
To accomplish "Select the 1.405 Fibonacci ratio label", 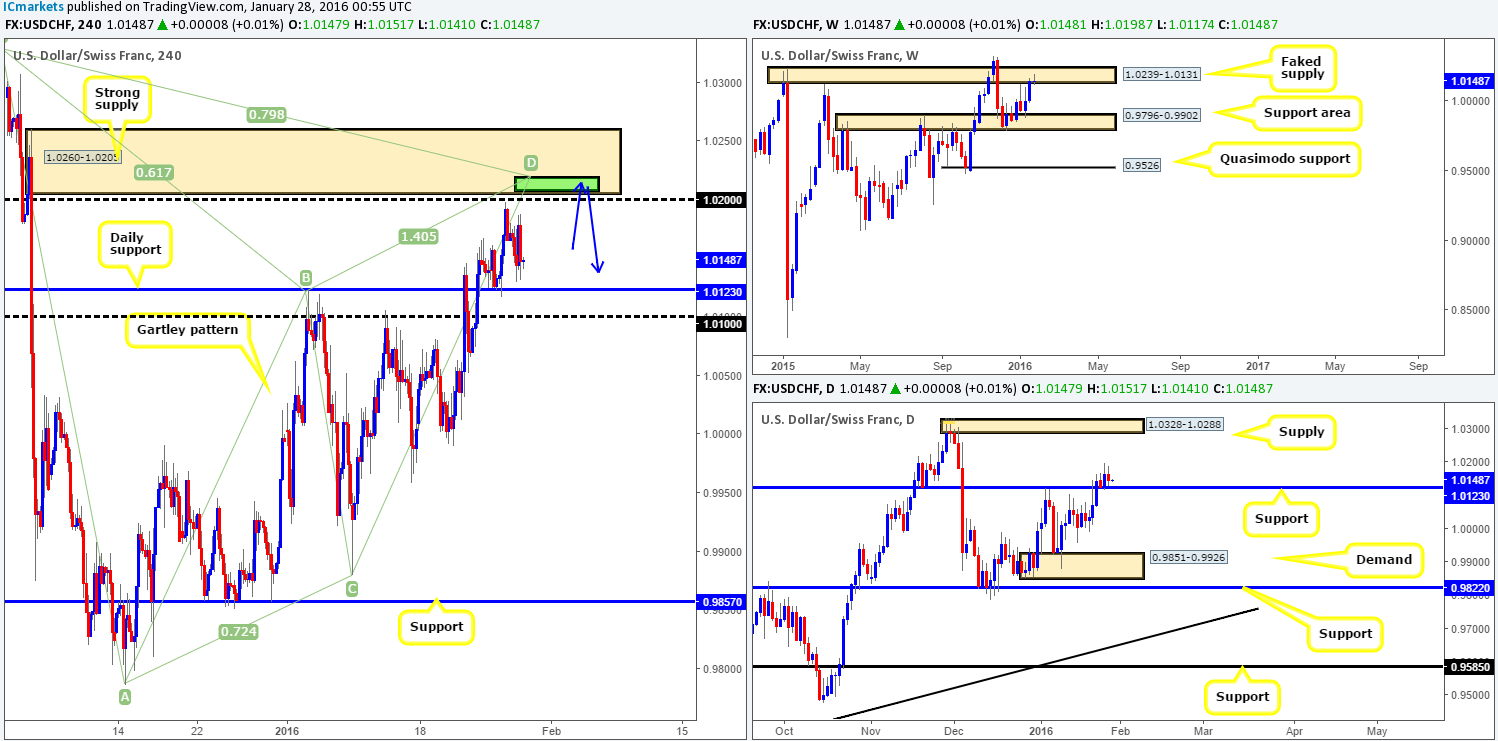I will [418, 236].
